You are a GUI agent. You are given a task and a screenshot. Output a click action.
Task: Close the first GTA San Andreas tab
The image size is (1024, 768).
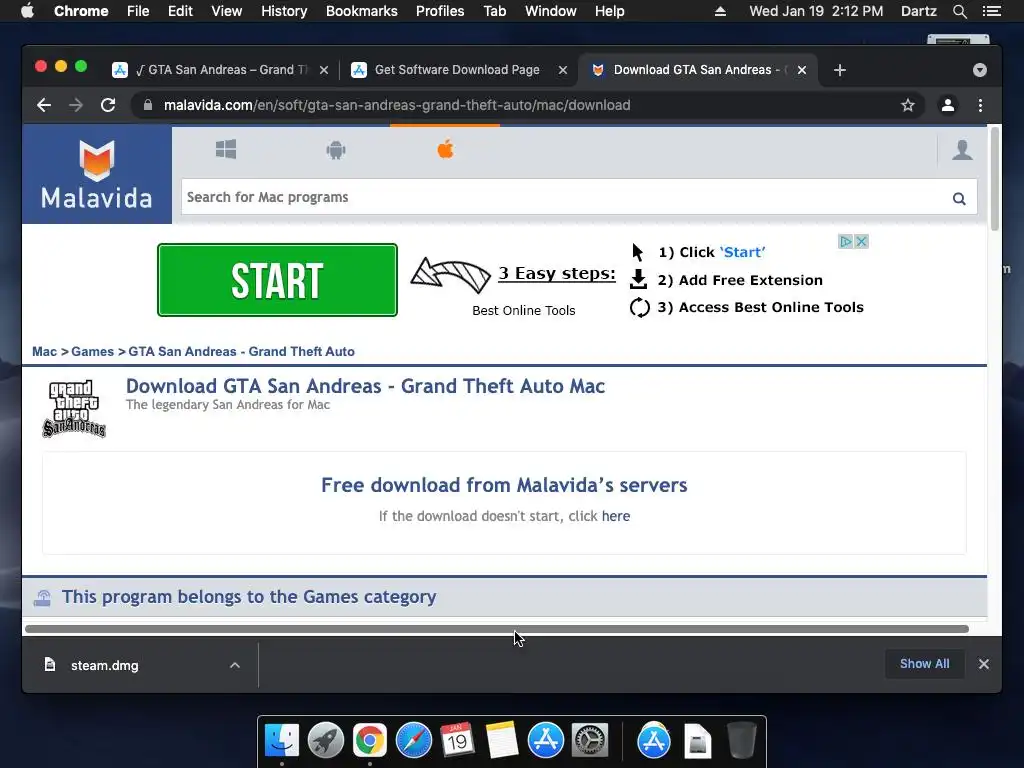click(324, 70)
